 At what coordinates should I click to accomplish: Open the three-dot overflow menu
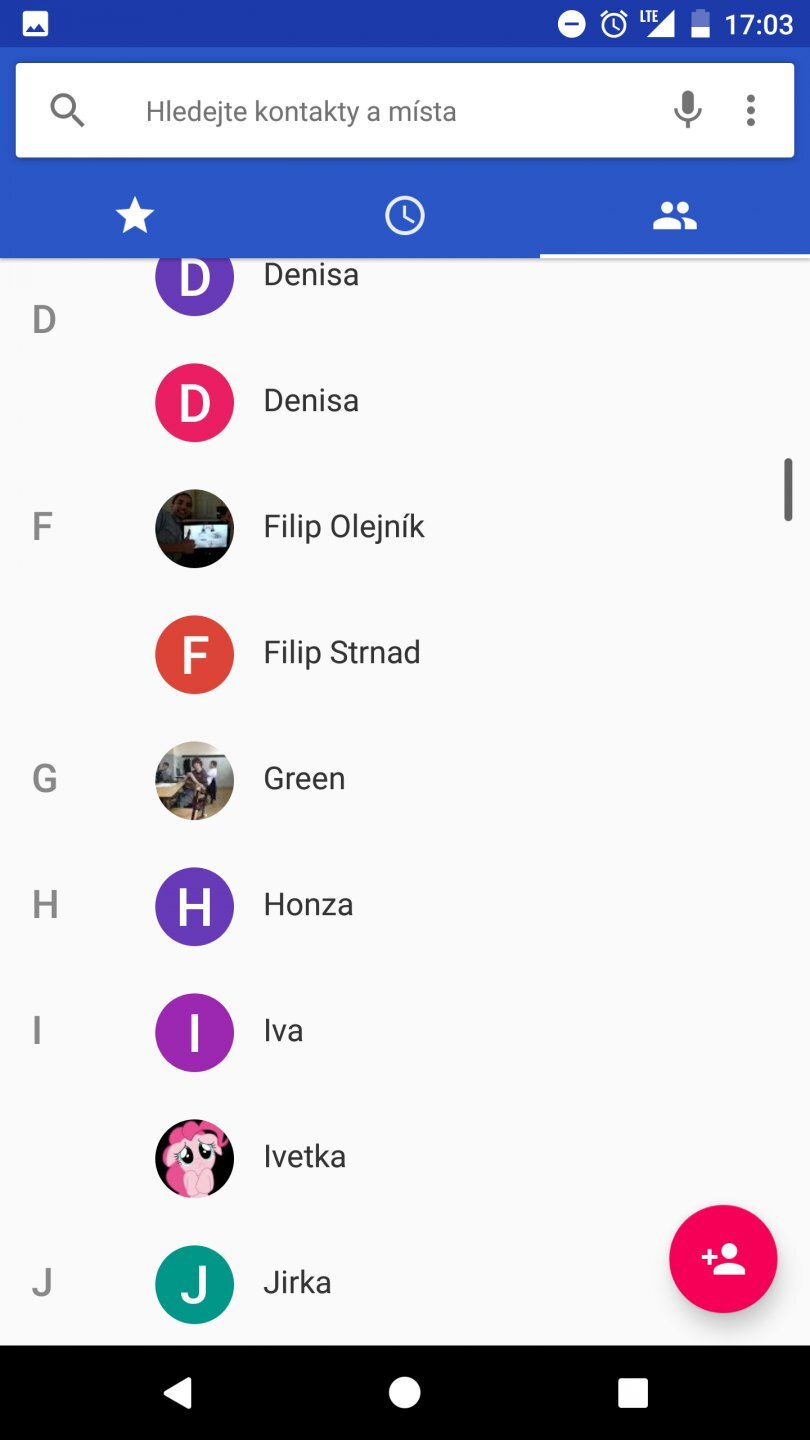click(750, 110)
